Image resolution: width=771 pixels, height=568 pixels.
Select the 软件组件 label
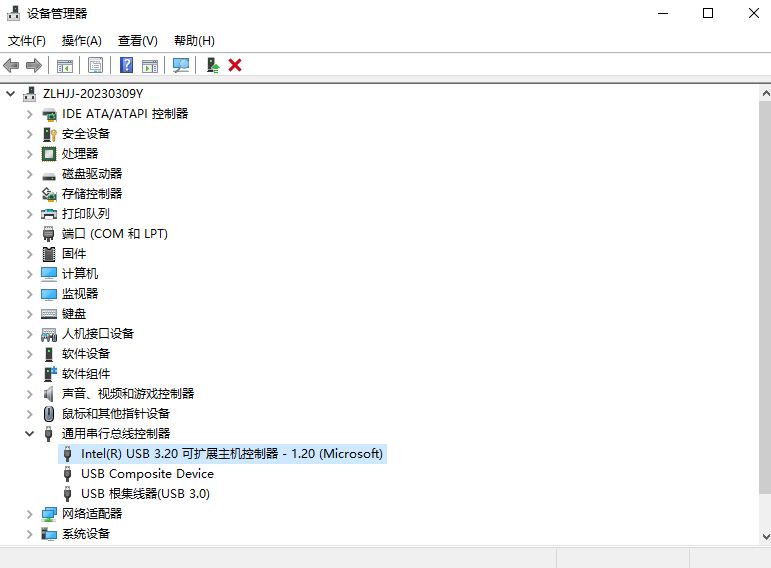pos(86,374)
